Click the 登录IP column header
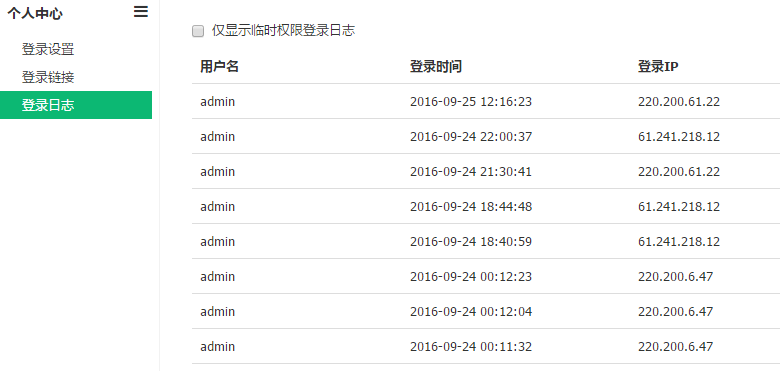The width and height of the screenshot is (780, 371). (x=658, y=66)
